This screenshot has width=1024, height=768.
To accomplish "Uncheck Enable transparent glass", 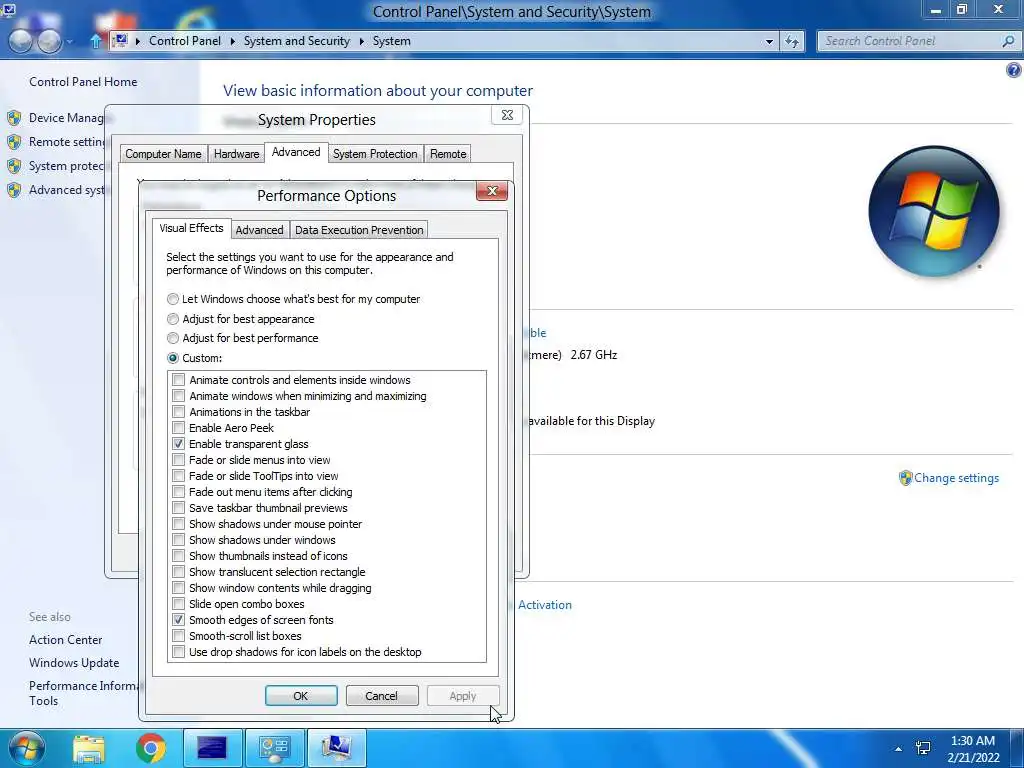I will (178, 444).
